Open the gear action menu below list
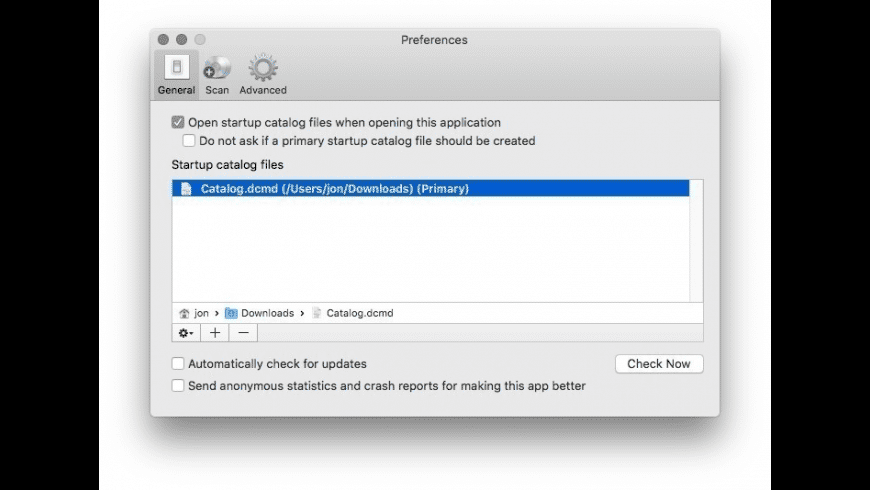The height and width of the screenshot is (490, 870). pyautogui.click(x=186, y=333)
